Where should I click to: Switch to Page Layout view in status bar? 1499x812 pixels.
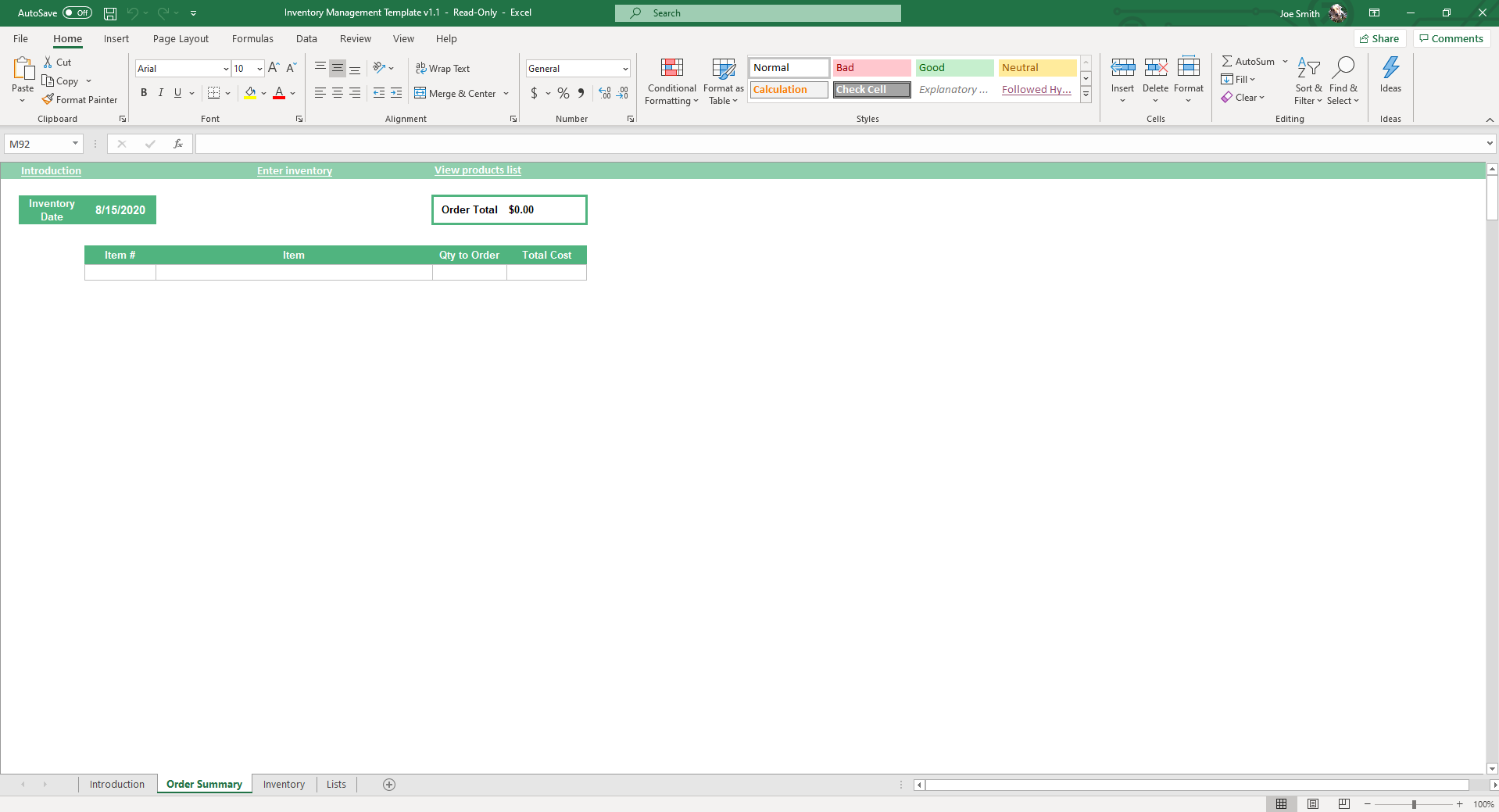[1313, 804]
